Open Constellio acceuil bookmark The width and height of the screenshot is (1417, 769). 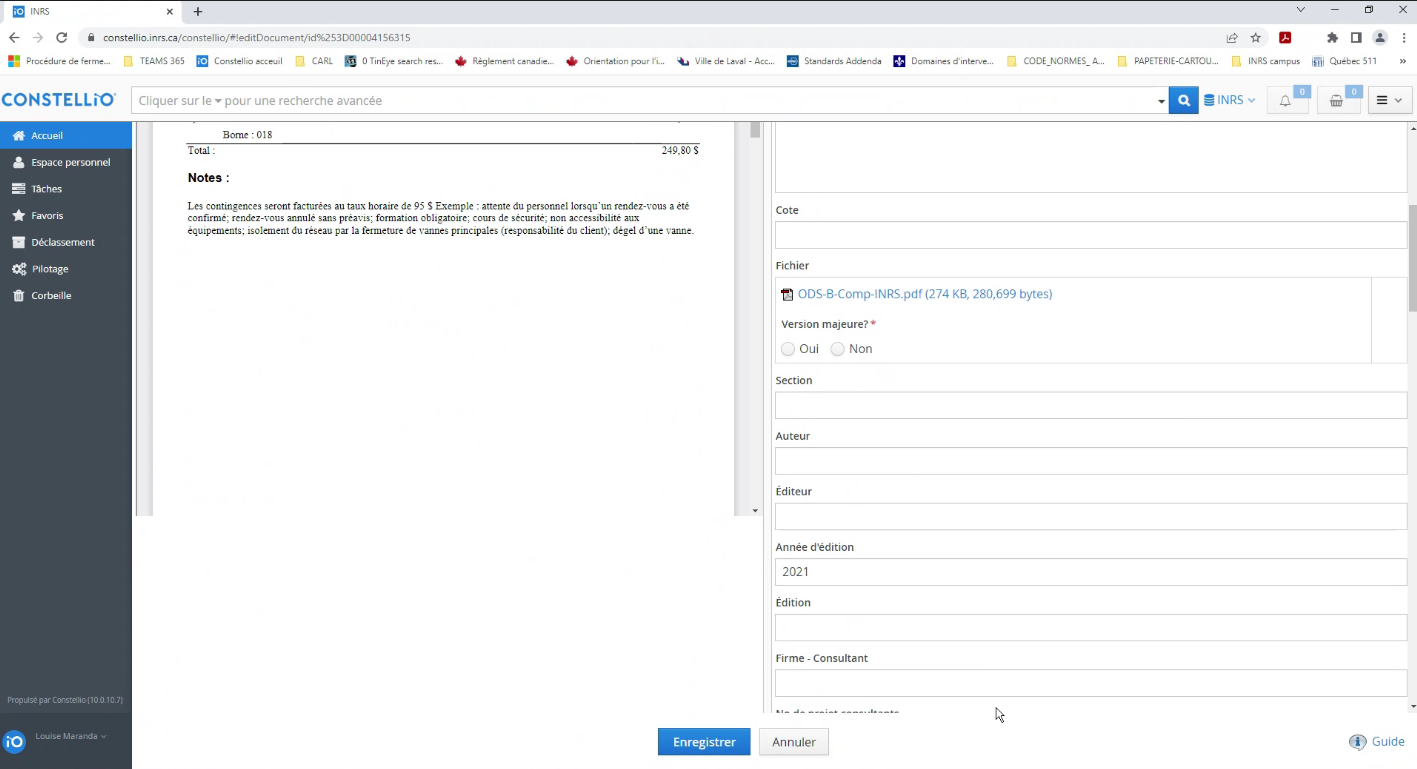coord(240,61)
